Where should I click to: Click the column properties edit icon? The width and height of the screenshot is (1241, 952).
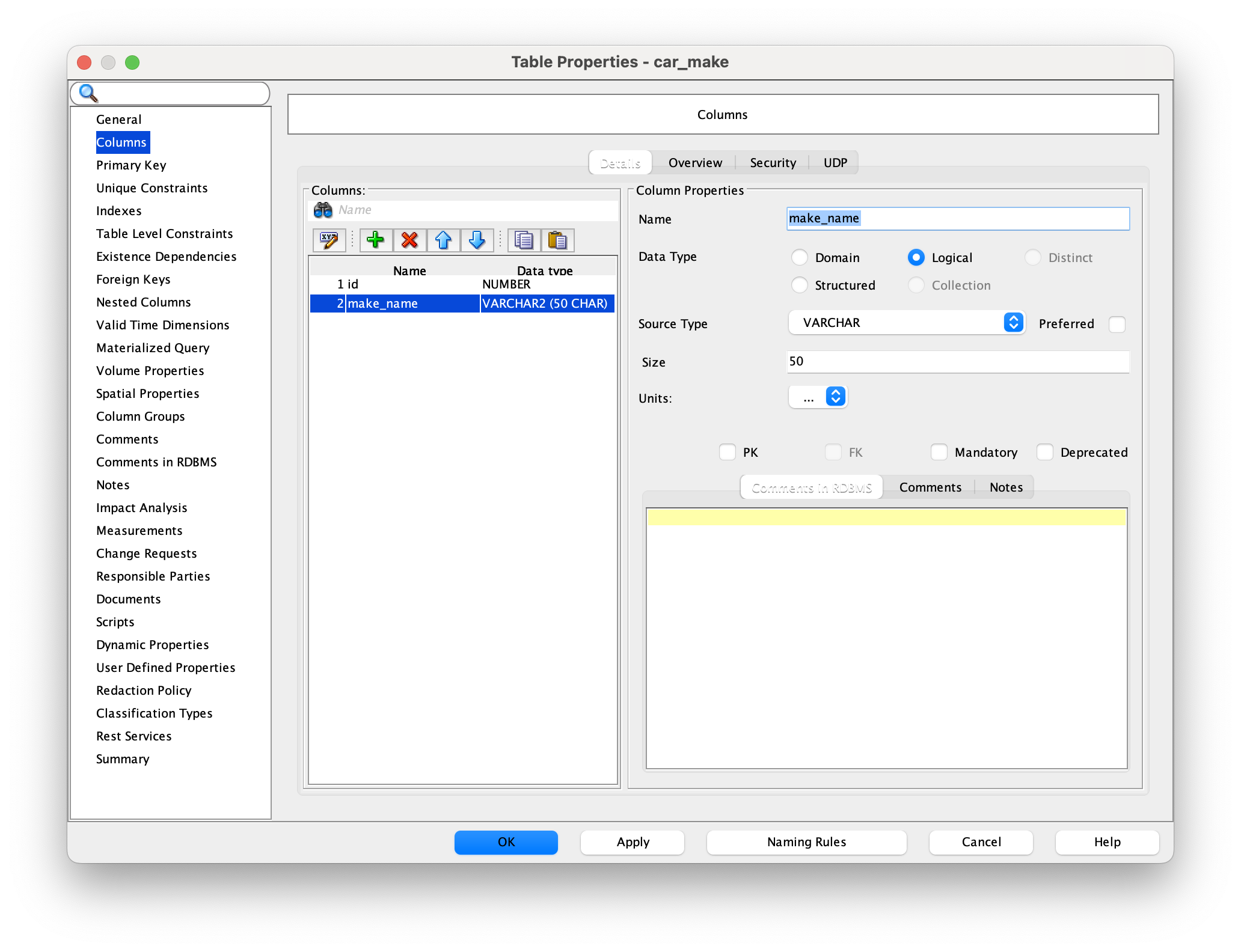tap(329, 240)
